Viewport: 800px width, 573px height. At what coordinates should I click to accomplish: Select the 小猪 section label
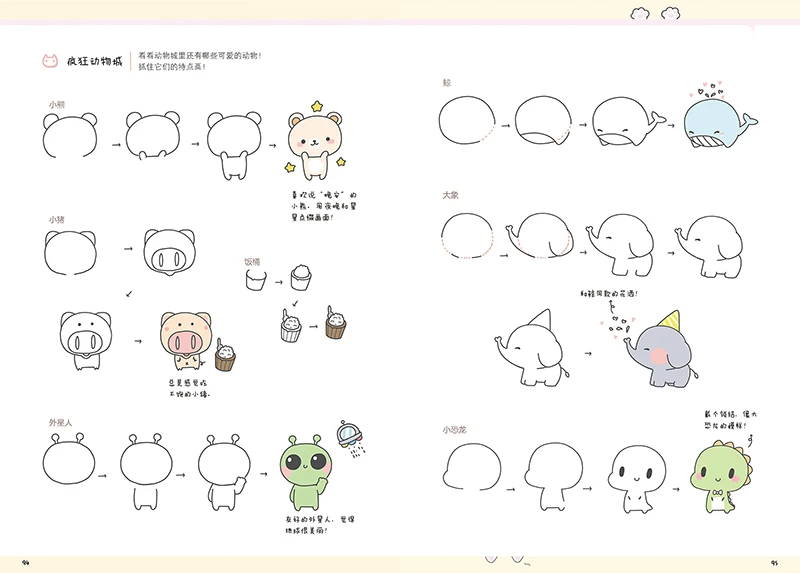57,219
